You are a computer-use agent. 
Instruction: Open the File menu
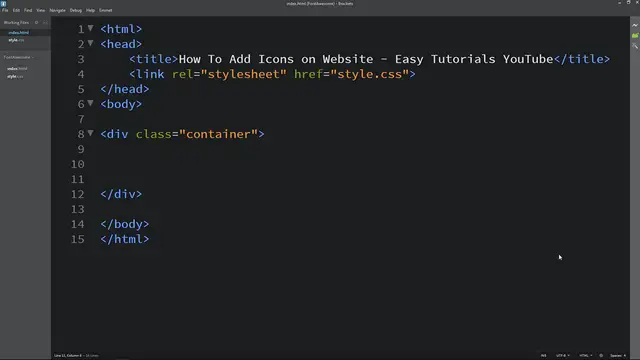(x=5, y=10)
